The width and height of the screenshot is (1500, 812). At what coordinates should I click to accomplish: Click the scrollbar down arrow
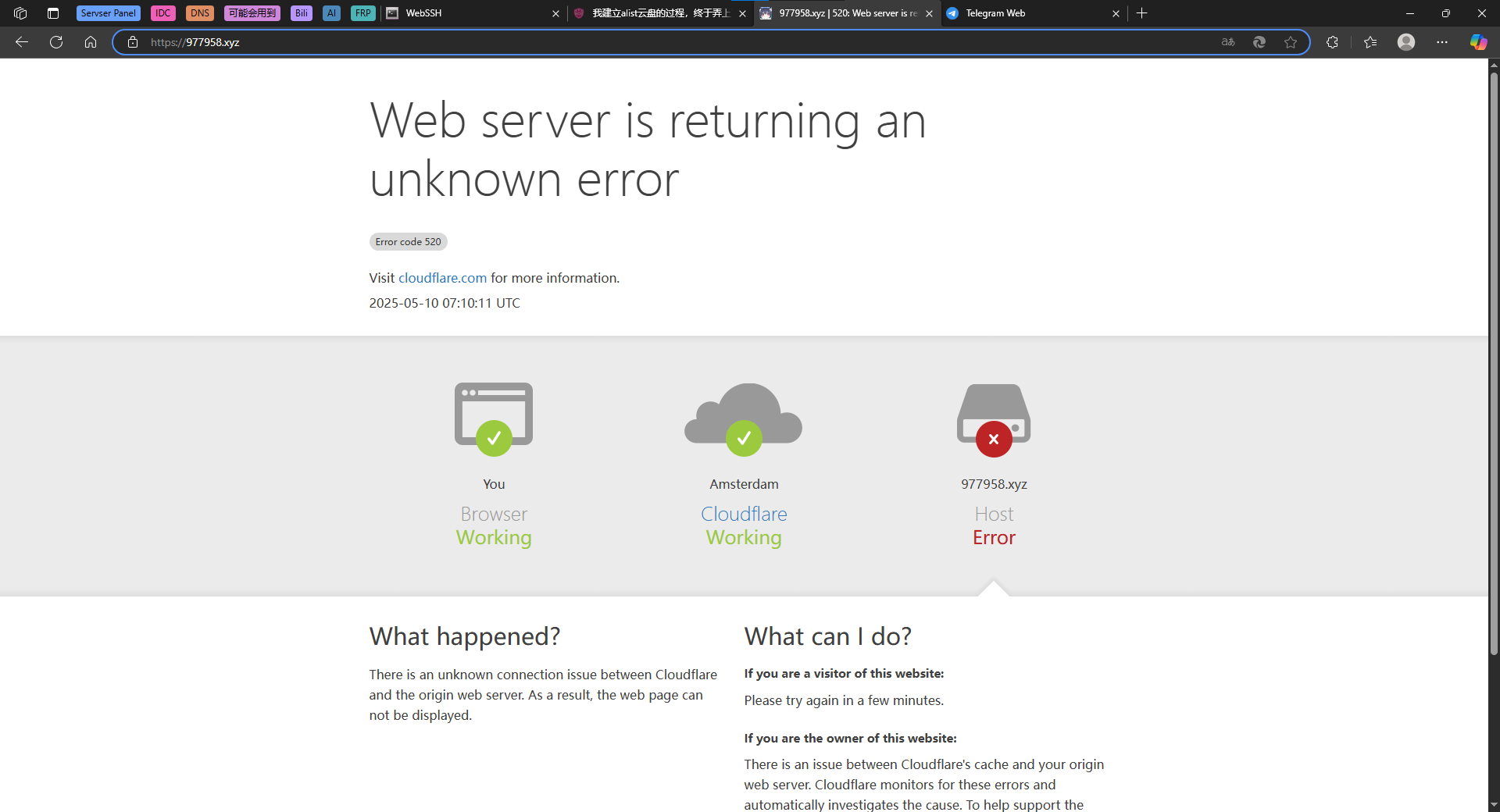(1494, 804)
